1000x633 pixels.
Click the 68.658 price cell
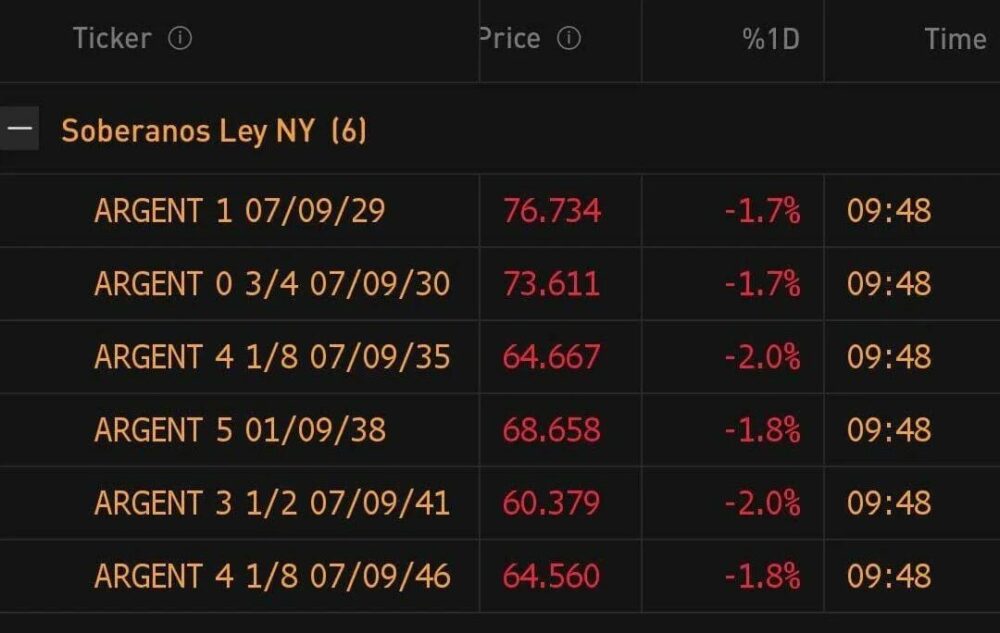pyautogui.click(x=551, y=430)
